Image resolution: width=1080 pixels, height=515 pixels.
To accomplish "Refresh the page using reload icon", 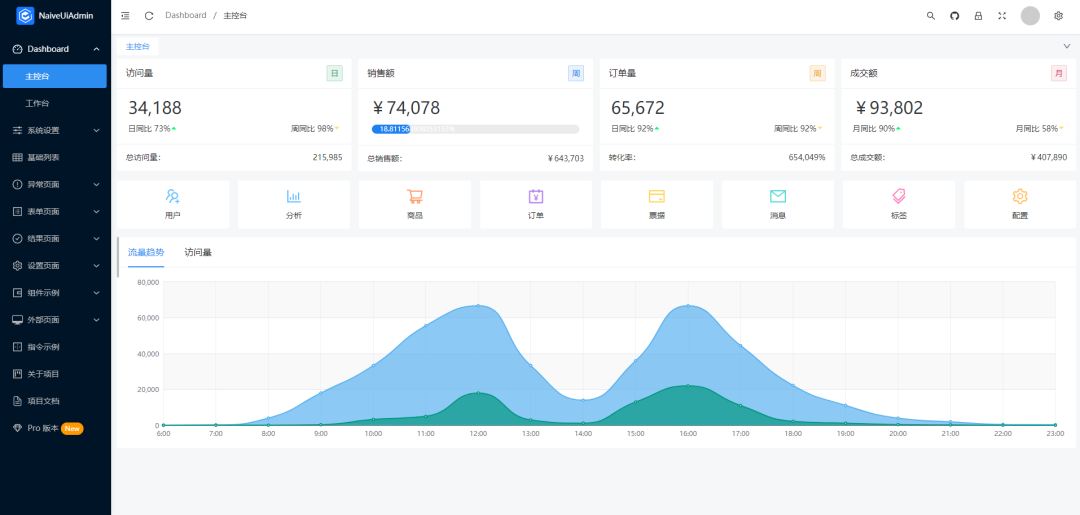I will pyautogui.click(x=149, y=15).
